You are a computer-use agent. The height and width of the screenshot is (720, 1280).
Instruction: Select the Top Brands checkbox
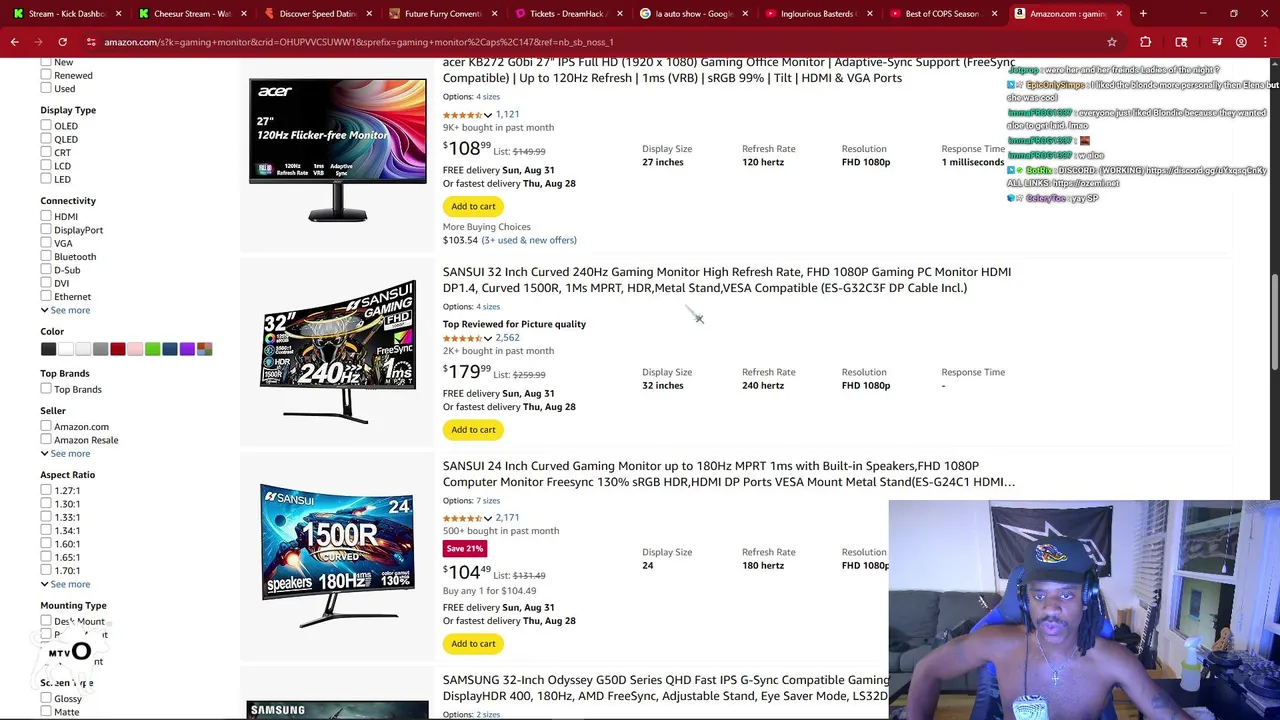click(x=46, y=389)
